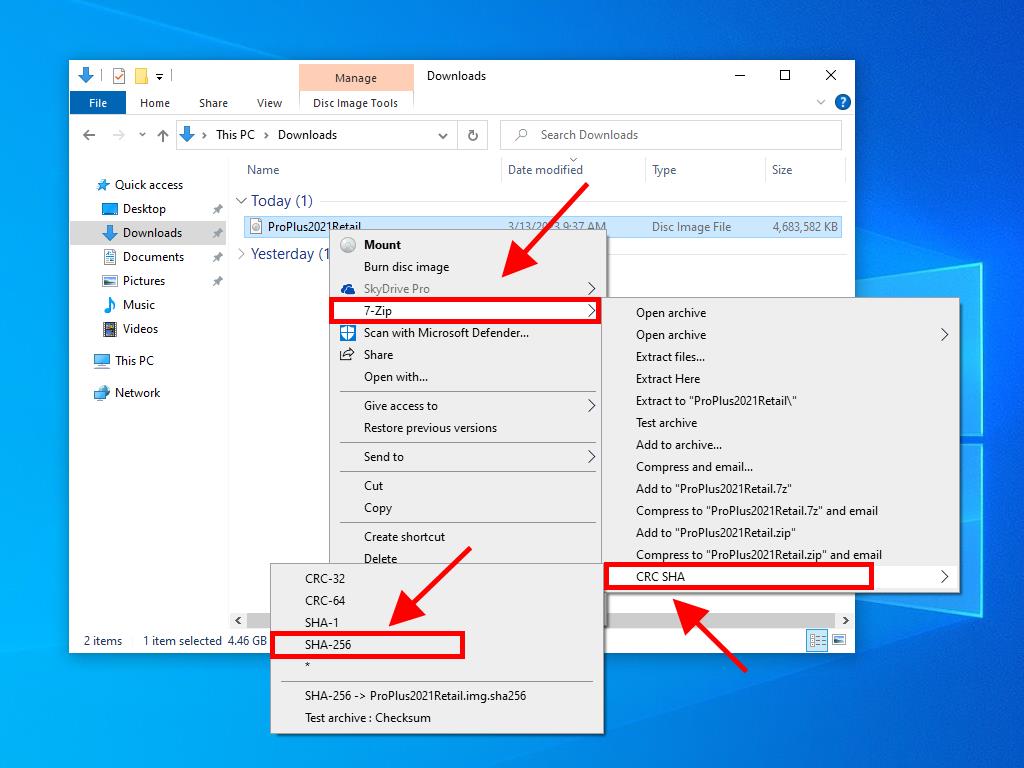1024x768 pixels.
Task: Open the Disc Image Tools tab
Action: (x=355, y=103)
